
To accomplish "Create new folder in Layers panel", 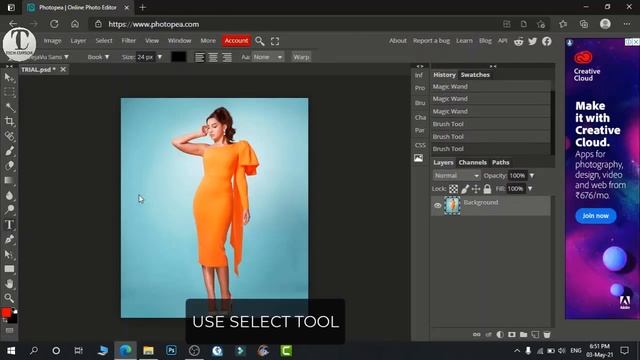I will pyautogui.click(x=523, y=335).
